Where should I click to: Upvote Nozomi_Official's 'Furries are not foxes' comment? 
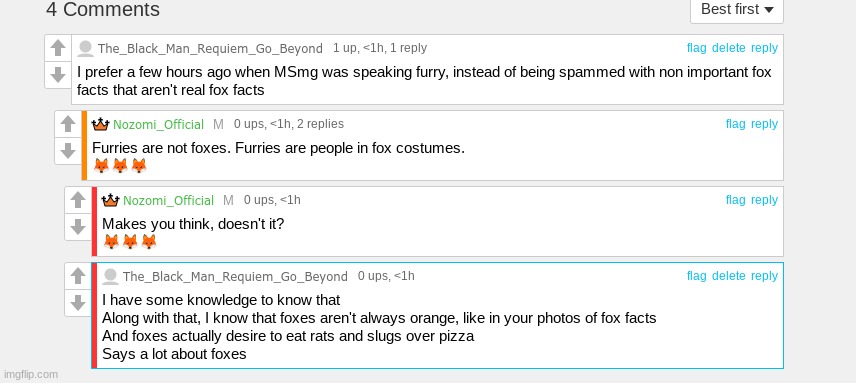pos(68,124)
